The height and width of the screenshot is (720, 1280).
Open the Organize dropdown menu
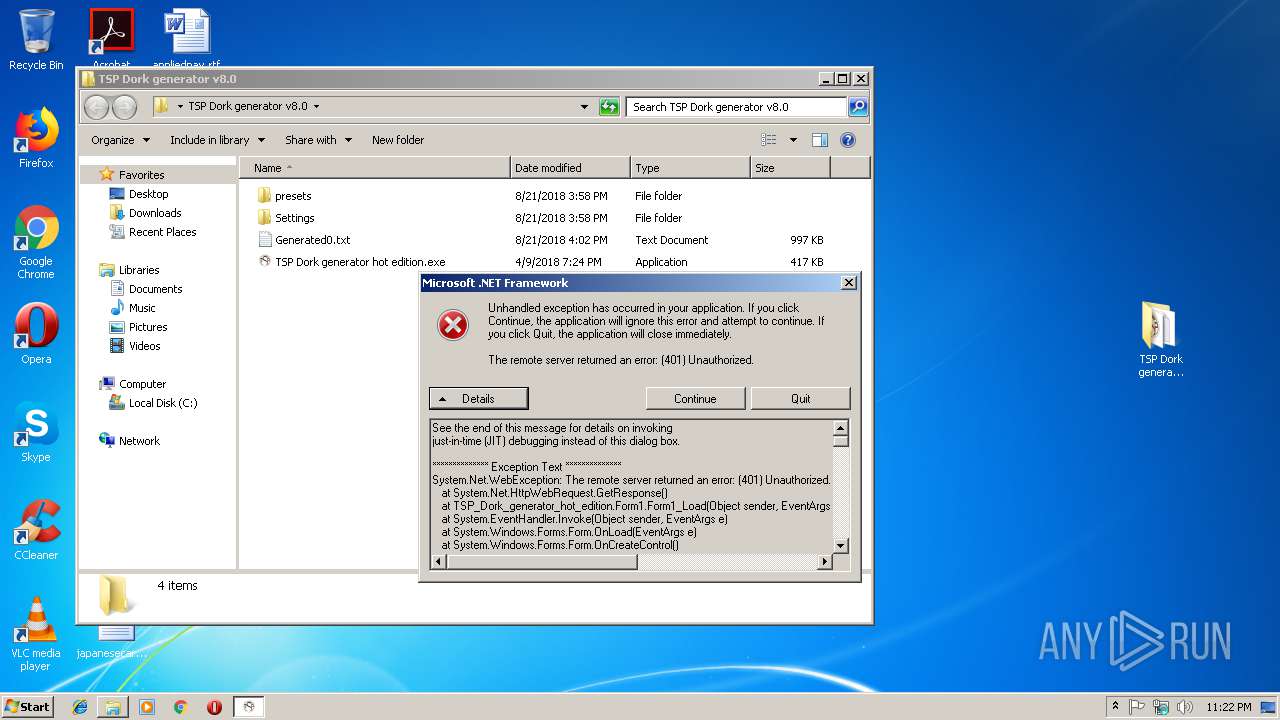120,140
